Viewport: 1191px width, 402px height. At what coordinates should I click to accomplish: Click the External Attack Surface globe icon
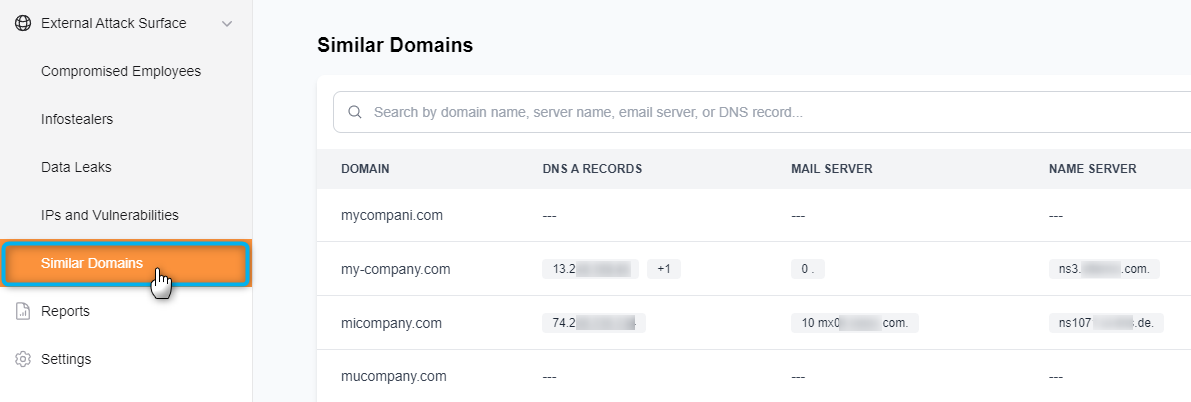(23, 23)
